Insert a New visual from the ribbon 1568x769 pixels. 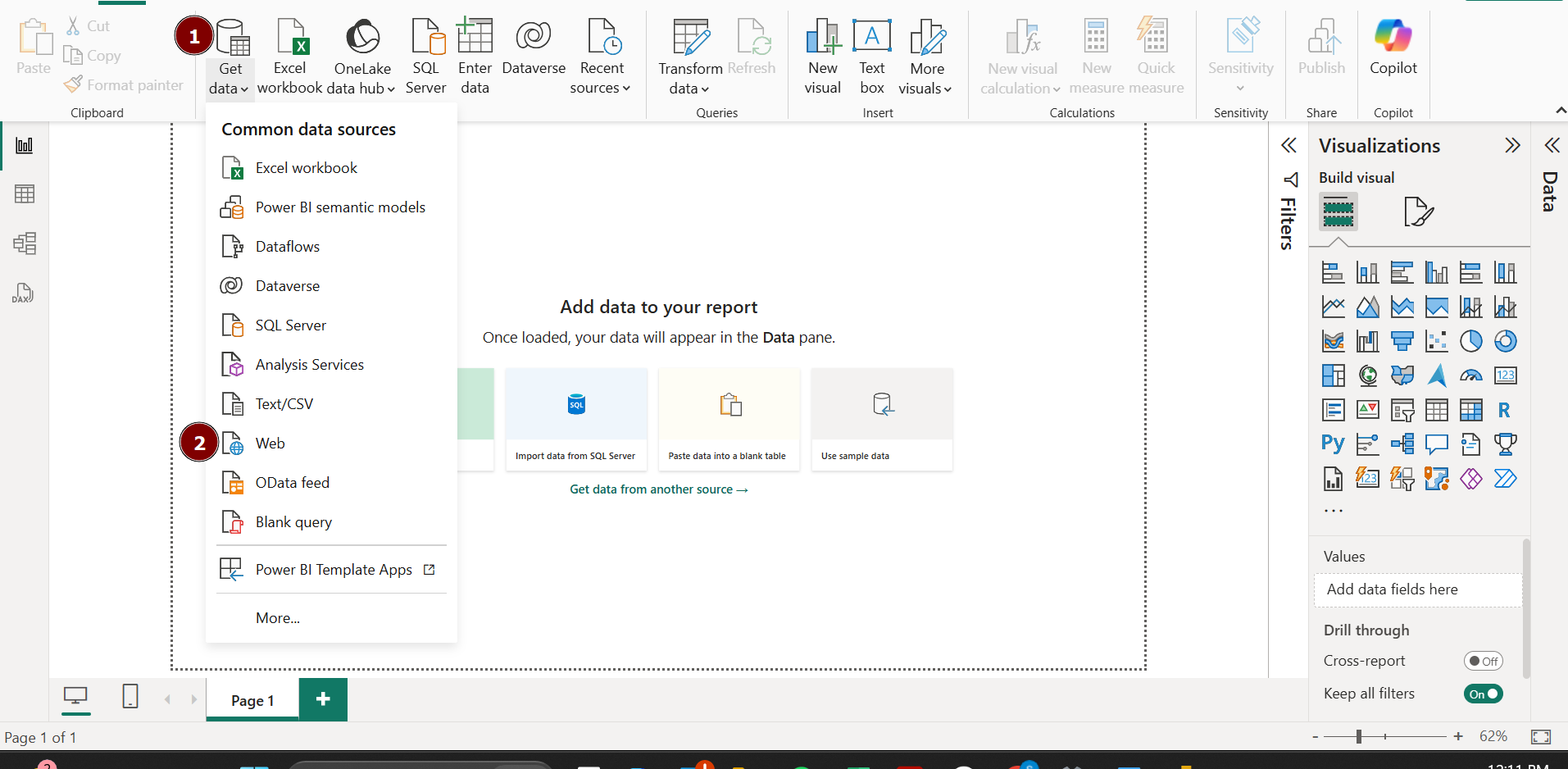(823, 56)
